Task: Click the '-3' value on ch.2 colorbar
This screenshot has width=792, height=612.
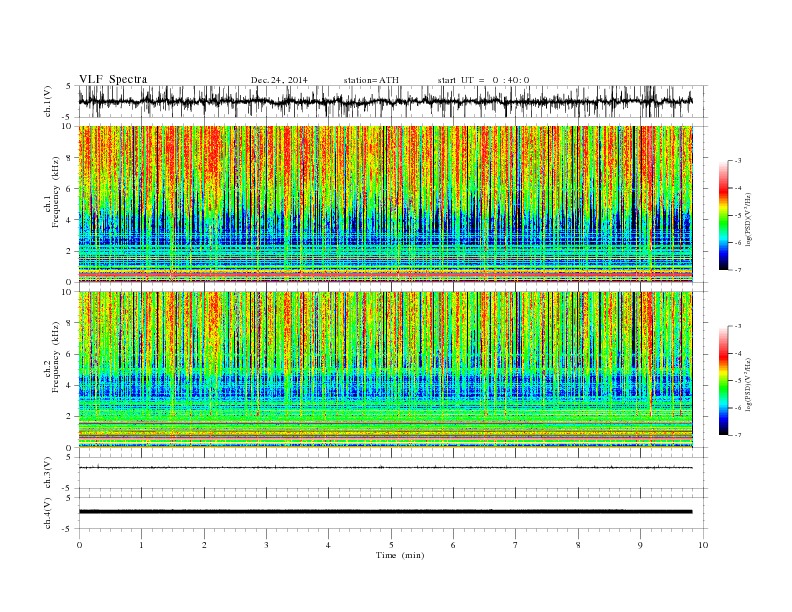Action: (x=738, y=326)
